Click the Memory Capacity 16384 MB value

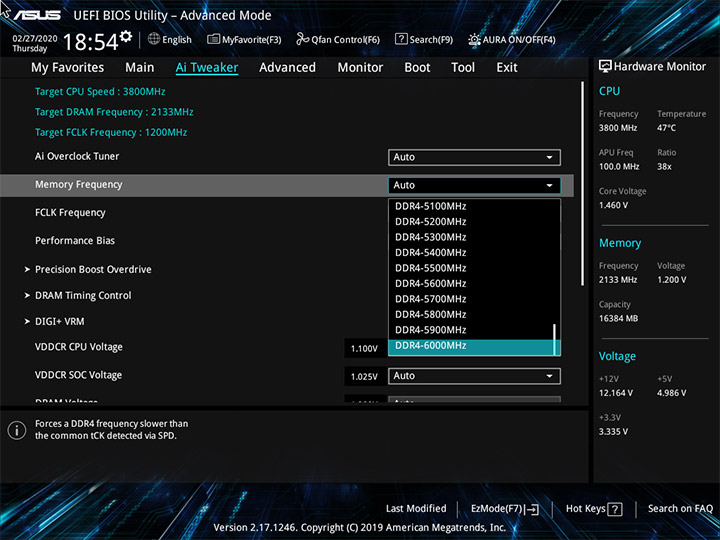click(x=618, y=319)
